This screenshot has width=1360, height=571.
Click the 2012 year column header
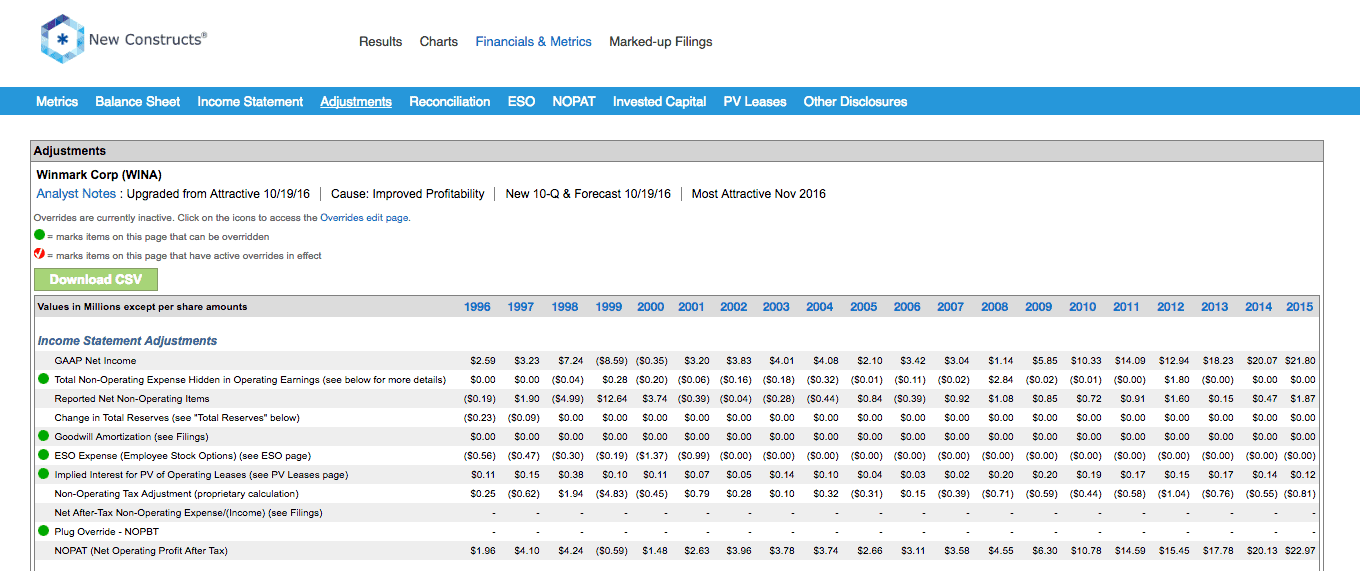pos(1170,307)
